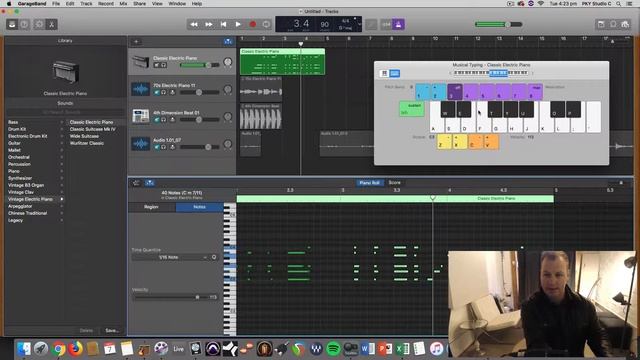This screenshot has width=640, height=360.
Task: Mute the 70s Electric Piano 11 track
Action: pos(156,92)
